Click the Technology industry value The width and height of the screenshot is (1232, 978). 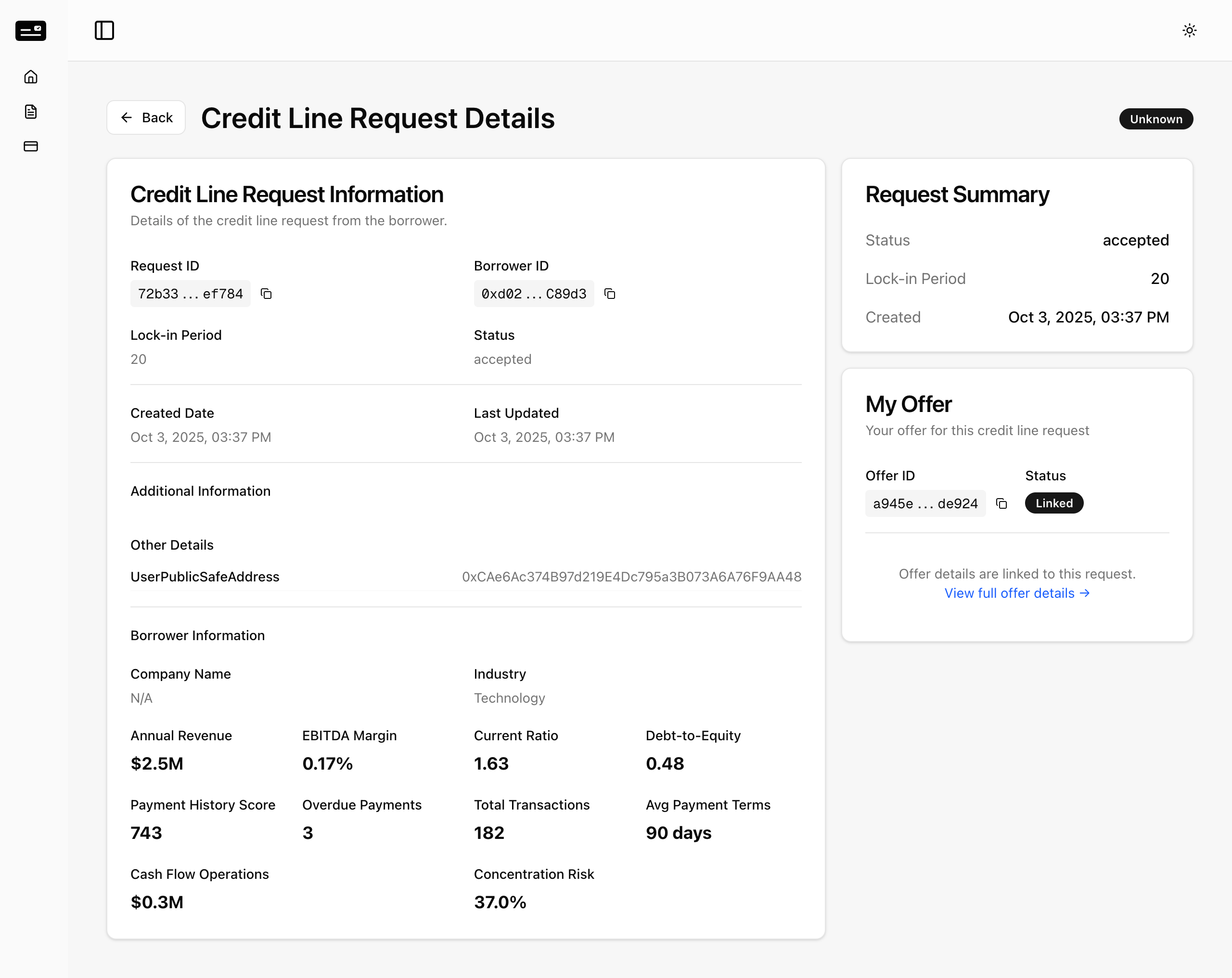tap(509, 698)
